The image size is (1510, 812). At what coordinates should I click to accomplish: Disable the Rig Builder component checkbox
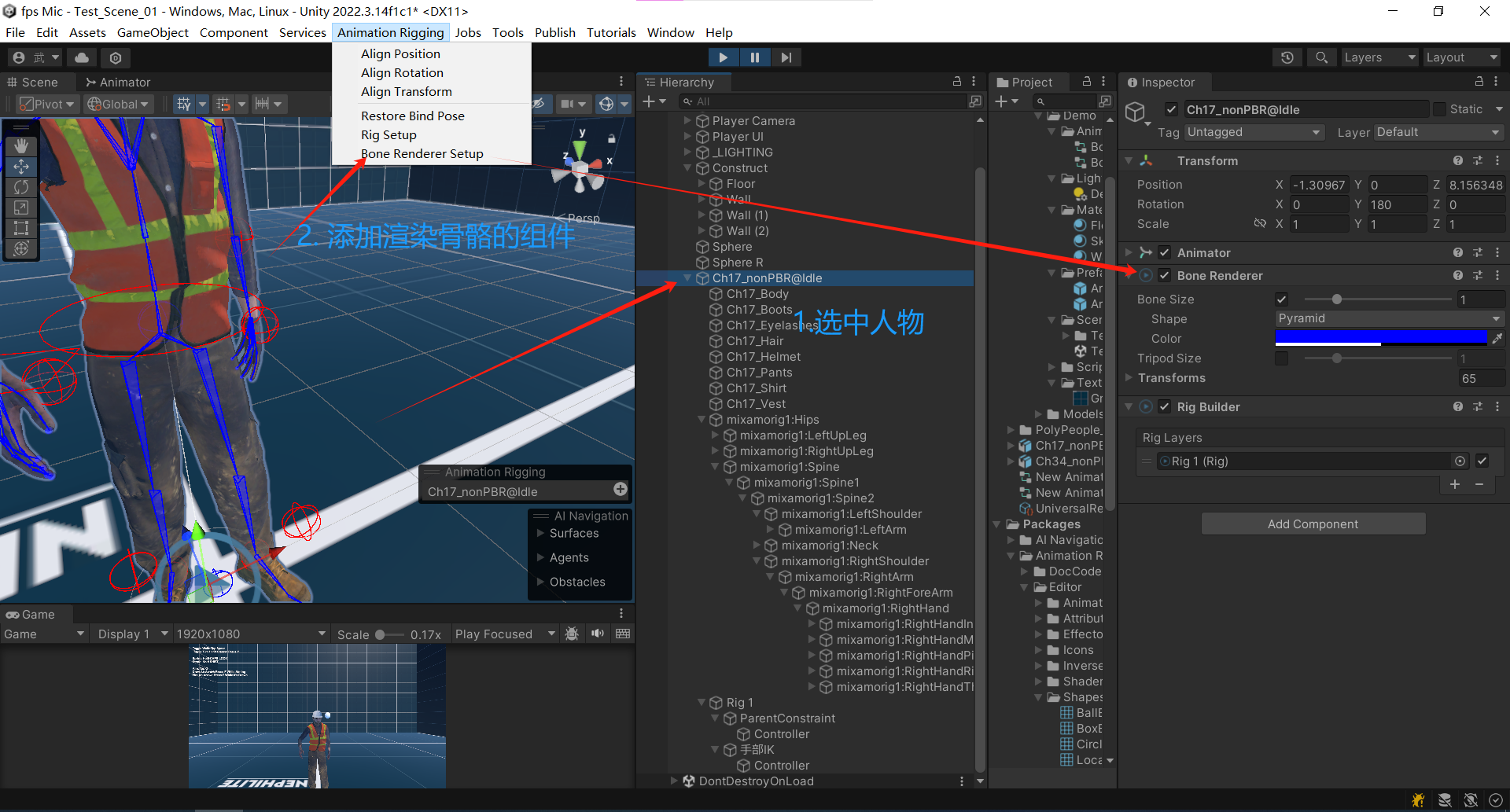(x=1165, y=407)
